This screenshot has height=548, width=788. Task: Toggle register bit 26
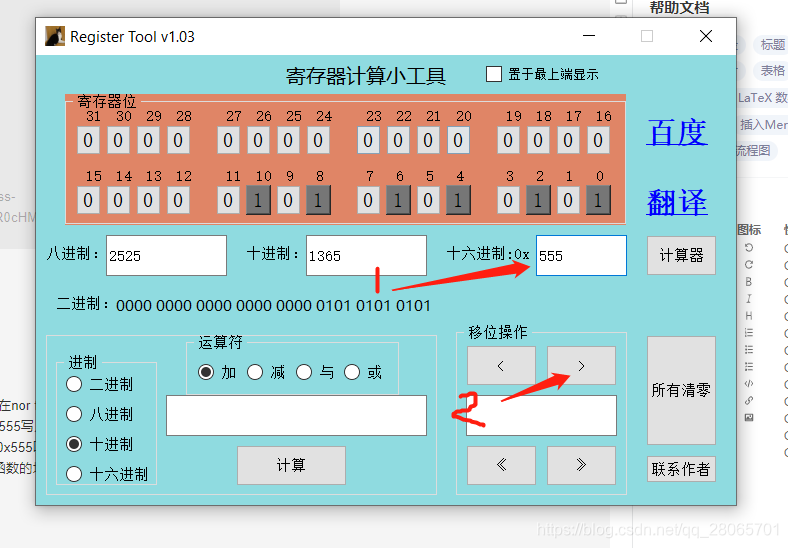click(x=258, y=140)
